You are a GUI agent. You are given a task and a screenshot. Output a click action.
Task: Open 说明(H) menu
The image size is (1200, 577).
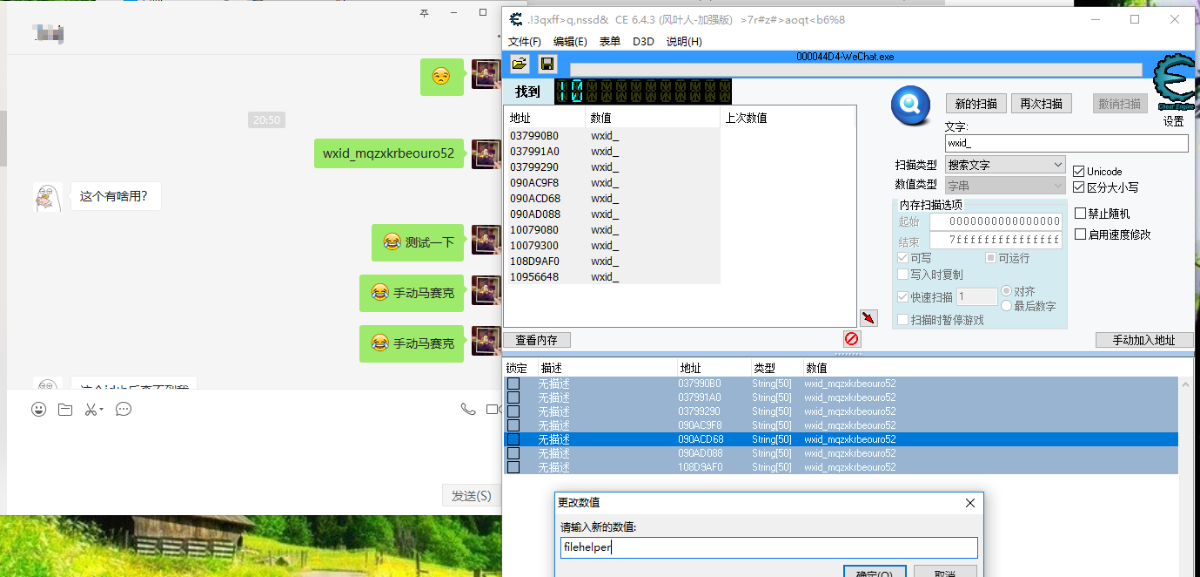(684, 42)
